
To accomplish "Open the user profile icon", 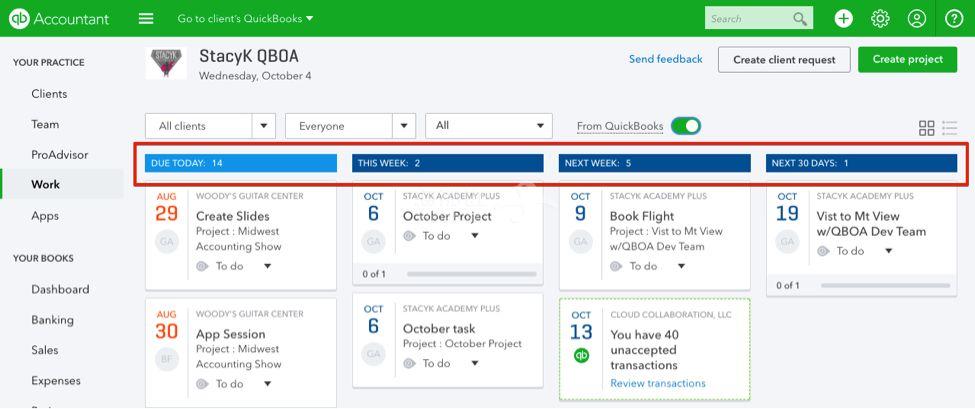I will coord(917,19).
